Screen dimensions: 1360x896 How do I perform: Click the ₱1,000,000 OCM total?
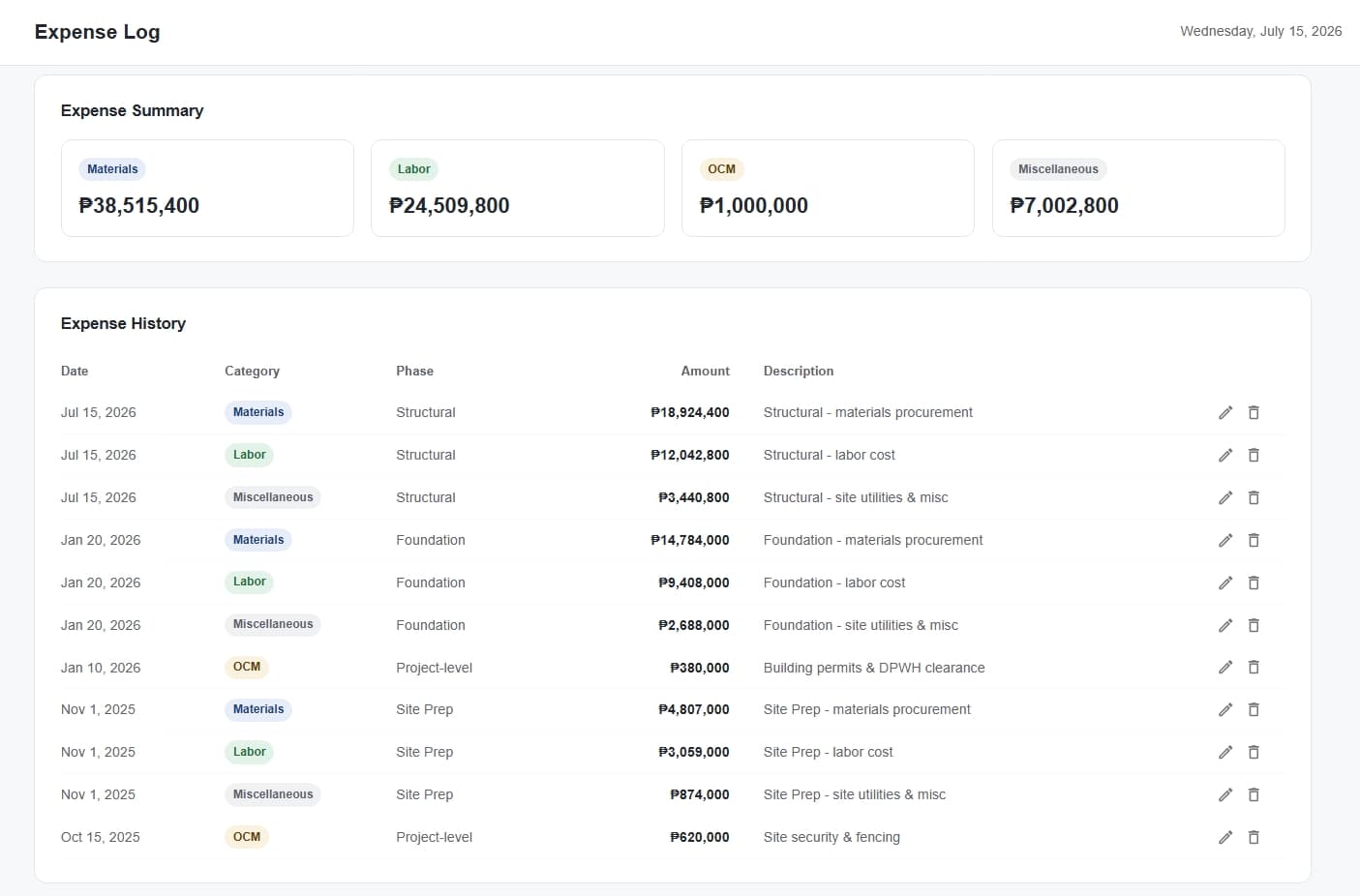pos(754,205)
